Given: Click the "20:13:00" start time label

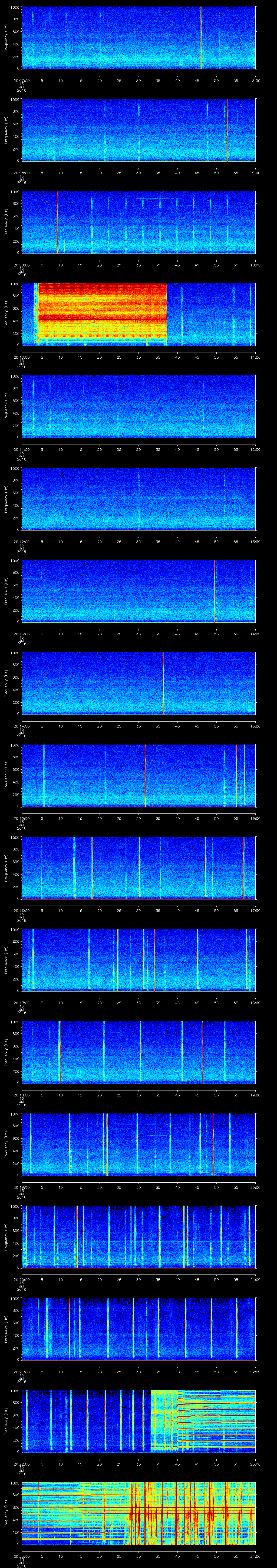Looking at the screenshot, I should click(21, 634).
